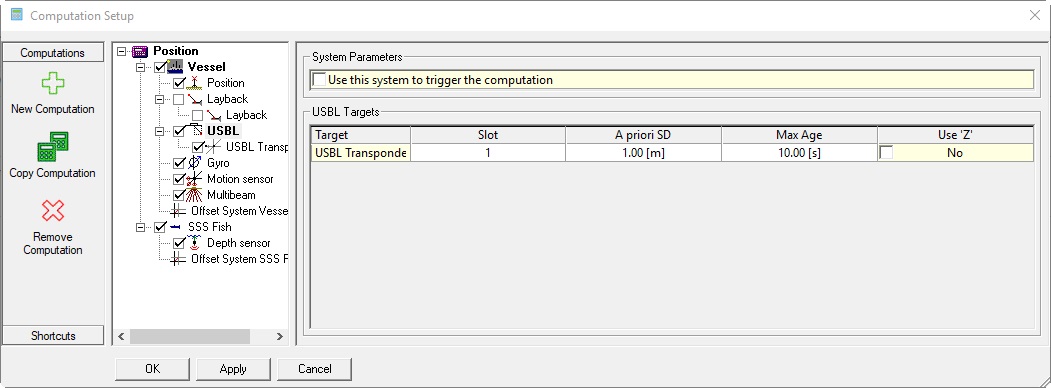Viewport: 1051px width, 388px height.
Task: Collapse the Vessel tree node
Action: pos(140,67)
